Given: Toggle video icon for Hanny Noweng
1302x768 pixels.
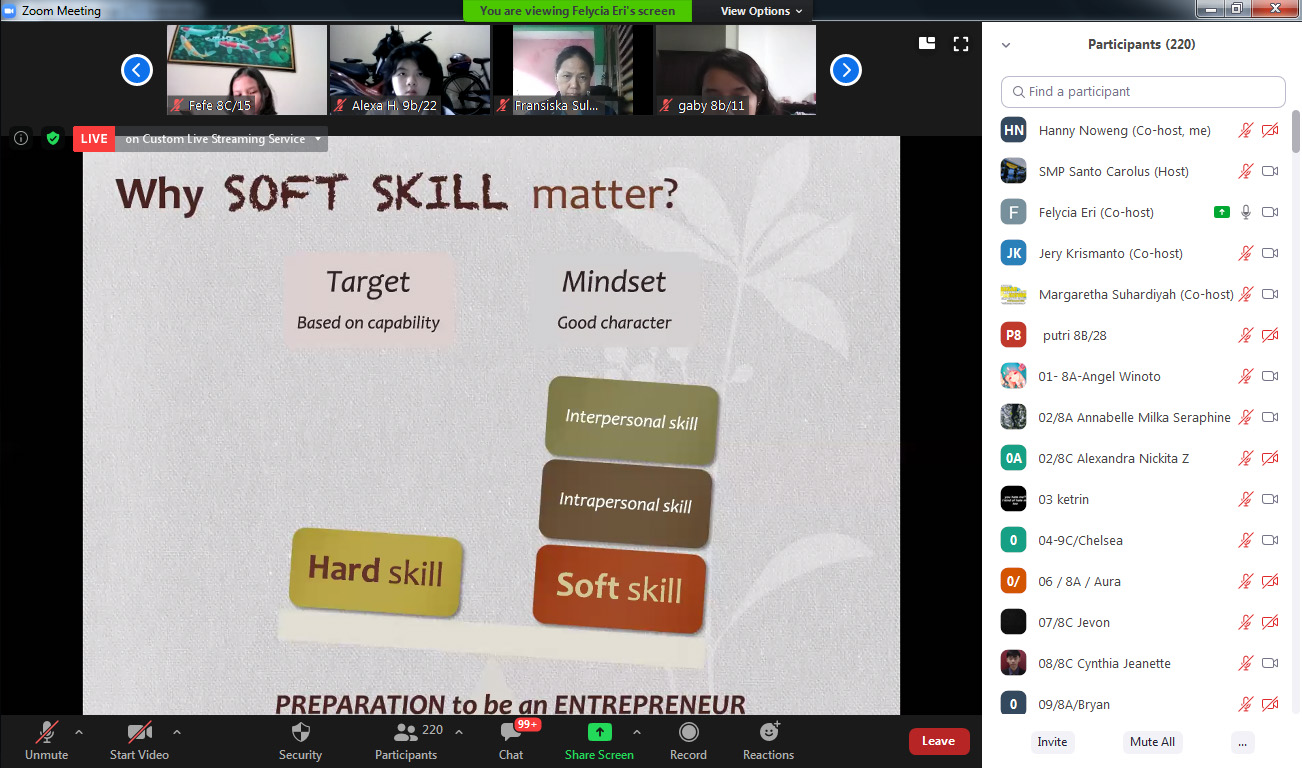Looking at the screenshot, I should click(1270, 130).
